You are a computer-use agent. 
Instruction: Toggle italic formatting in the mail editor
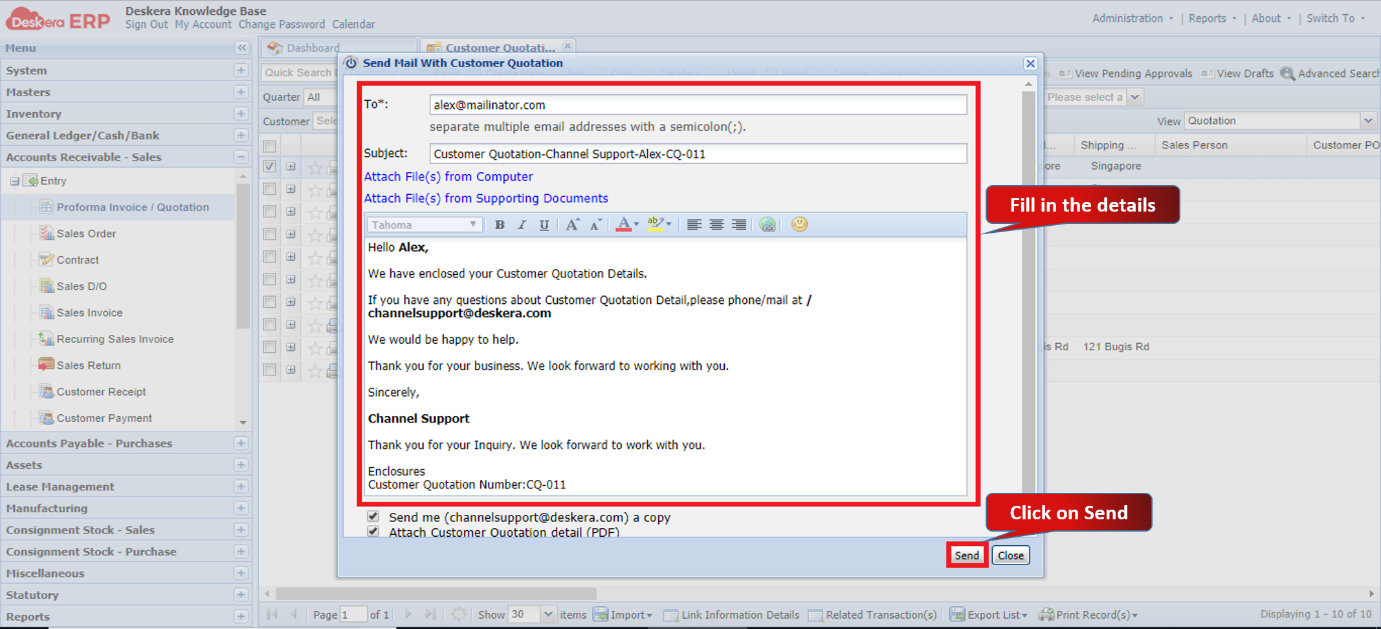tap(521, 225)
